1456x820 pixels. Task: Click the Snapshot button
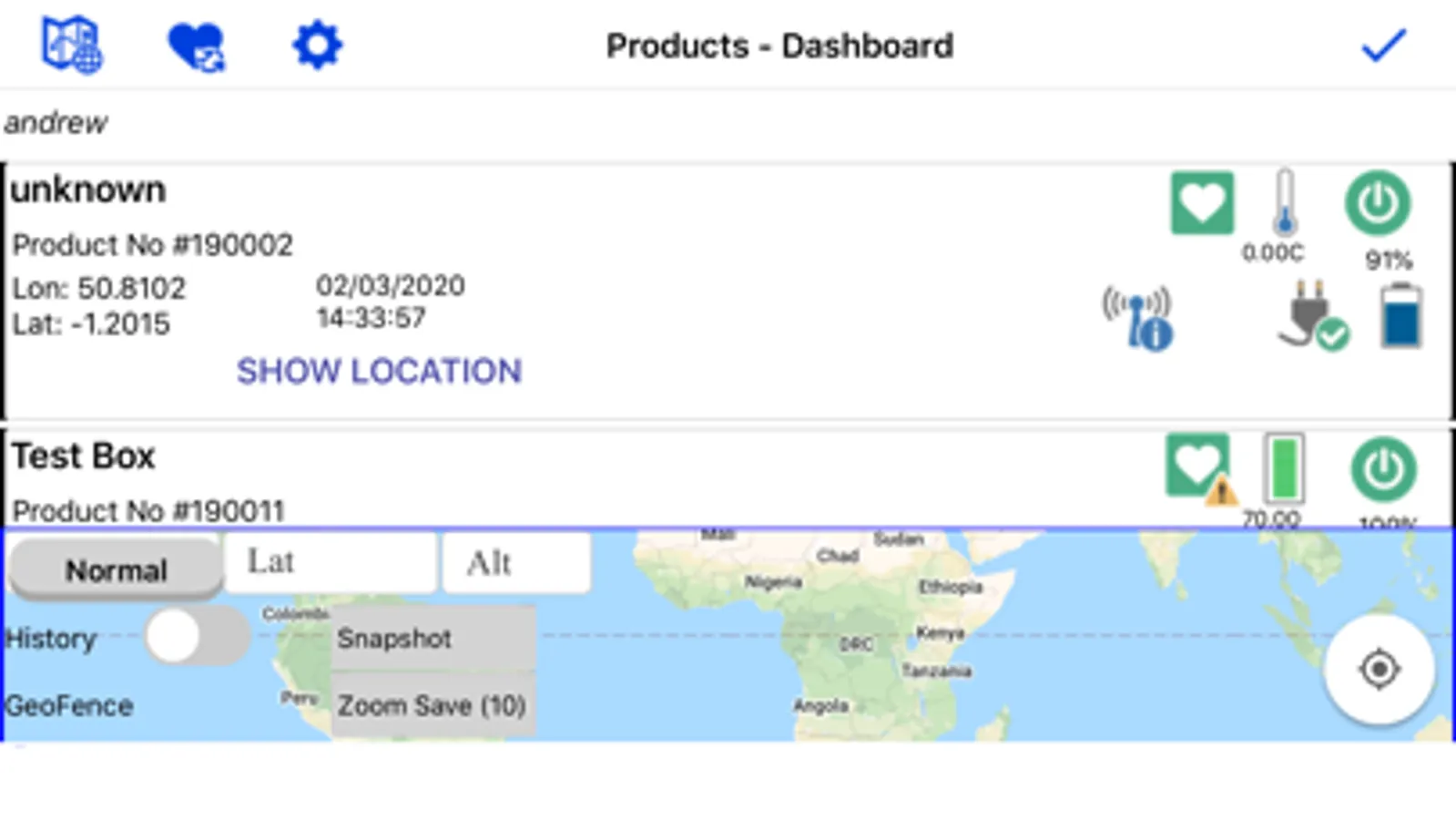point(433,638)
